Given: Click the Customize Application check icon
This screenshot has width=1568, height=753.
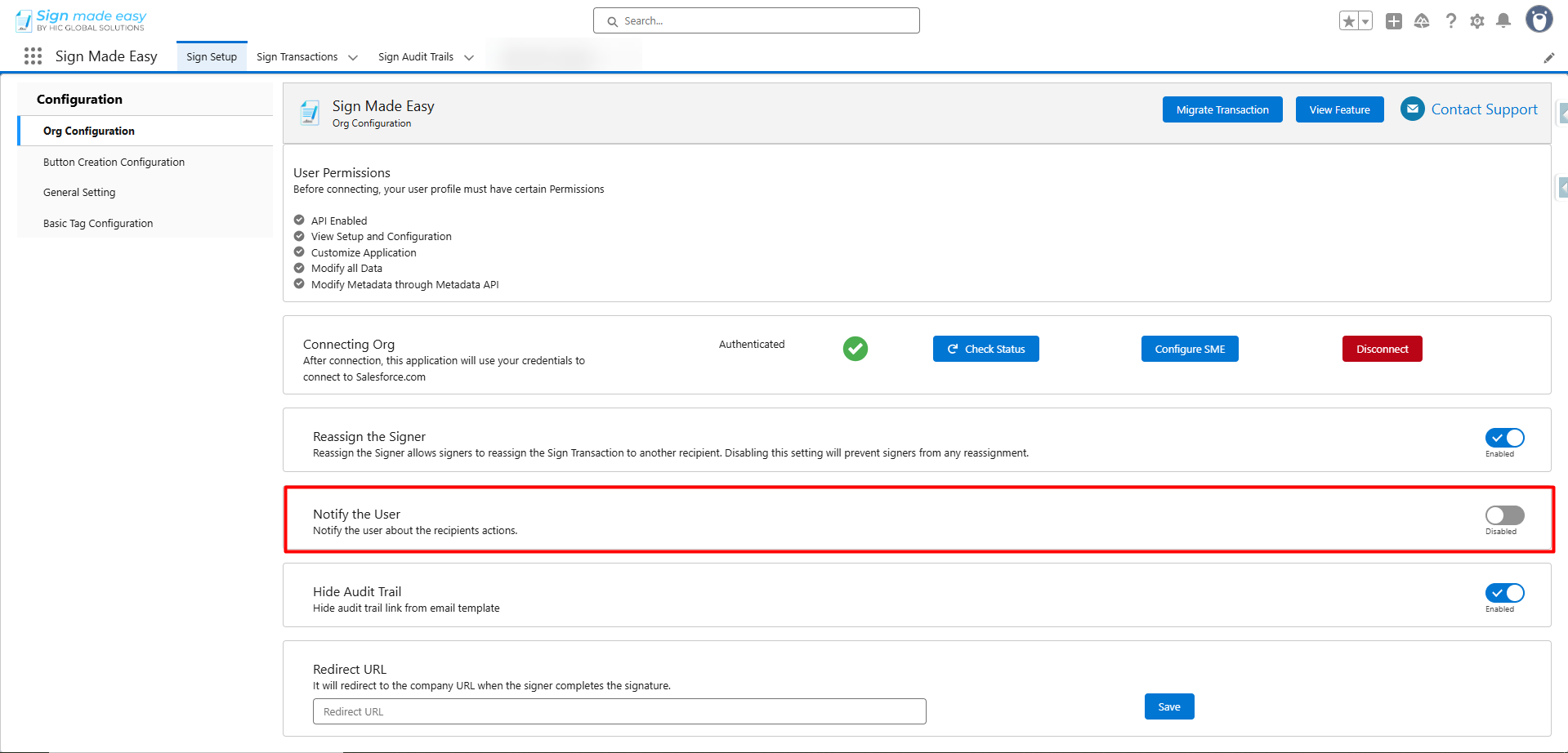Looking at the screenshot, I should (x=299, y=252).
